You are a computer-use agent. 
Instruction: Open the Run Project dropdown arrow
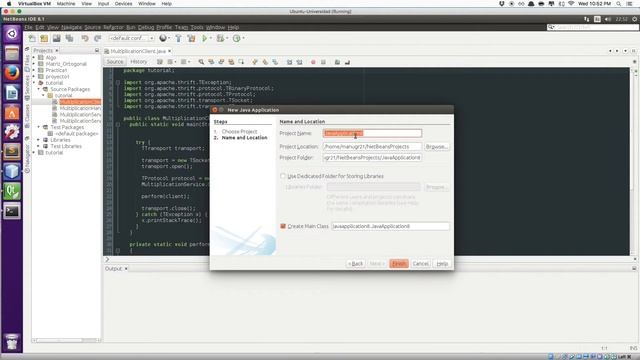211,38
